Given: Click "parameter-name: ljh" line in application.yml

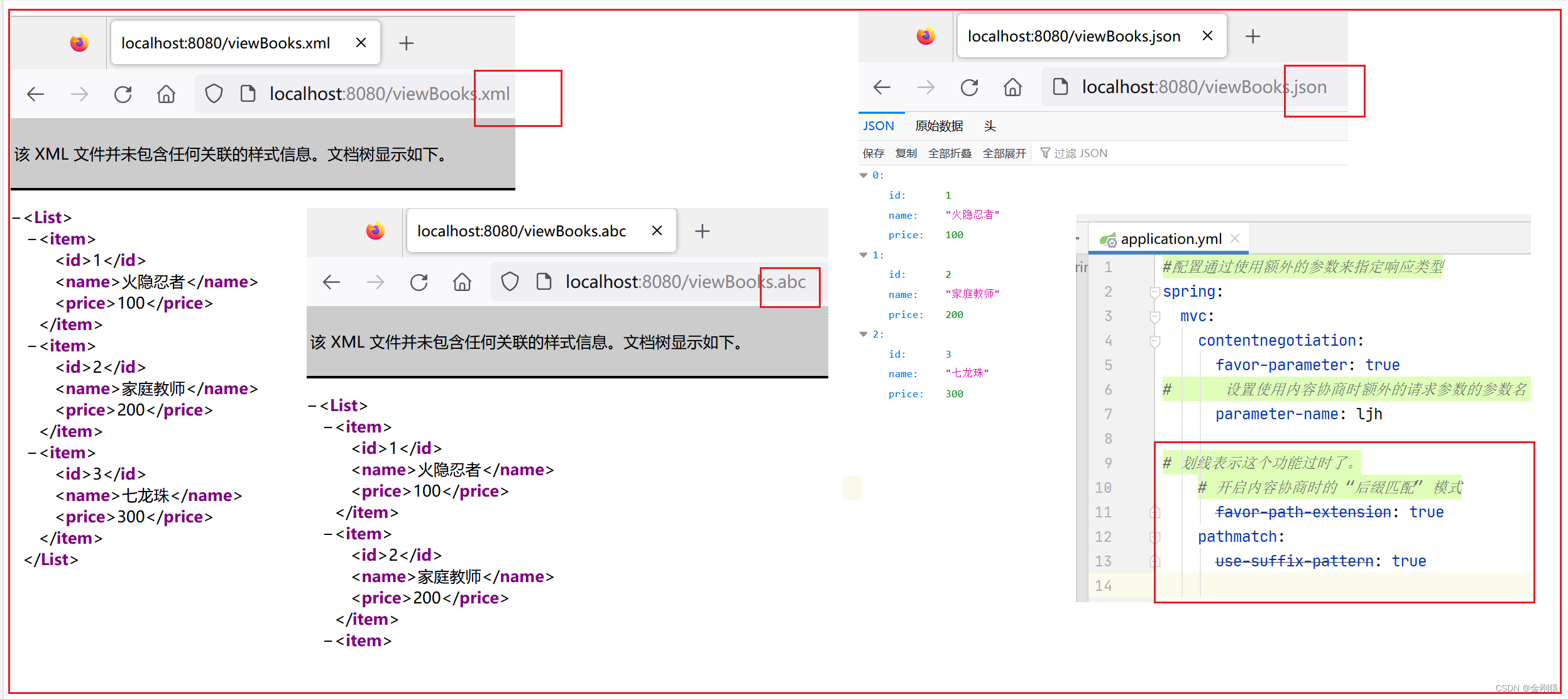Looking at the screenshot, I should [1298, 414].
